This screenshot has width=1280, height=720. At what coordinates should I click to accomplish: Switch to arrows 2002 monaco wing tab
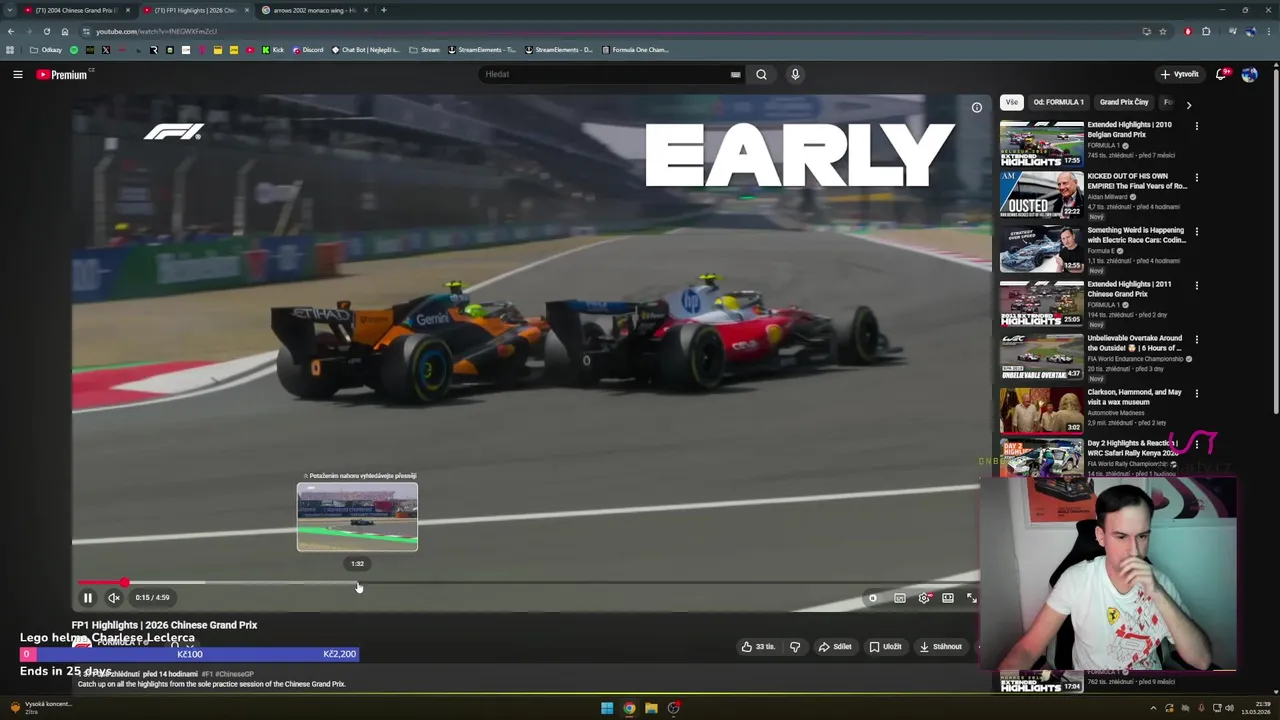click(314, 10)
